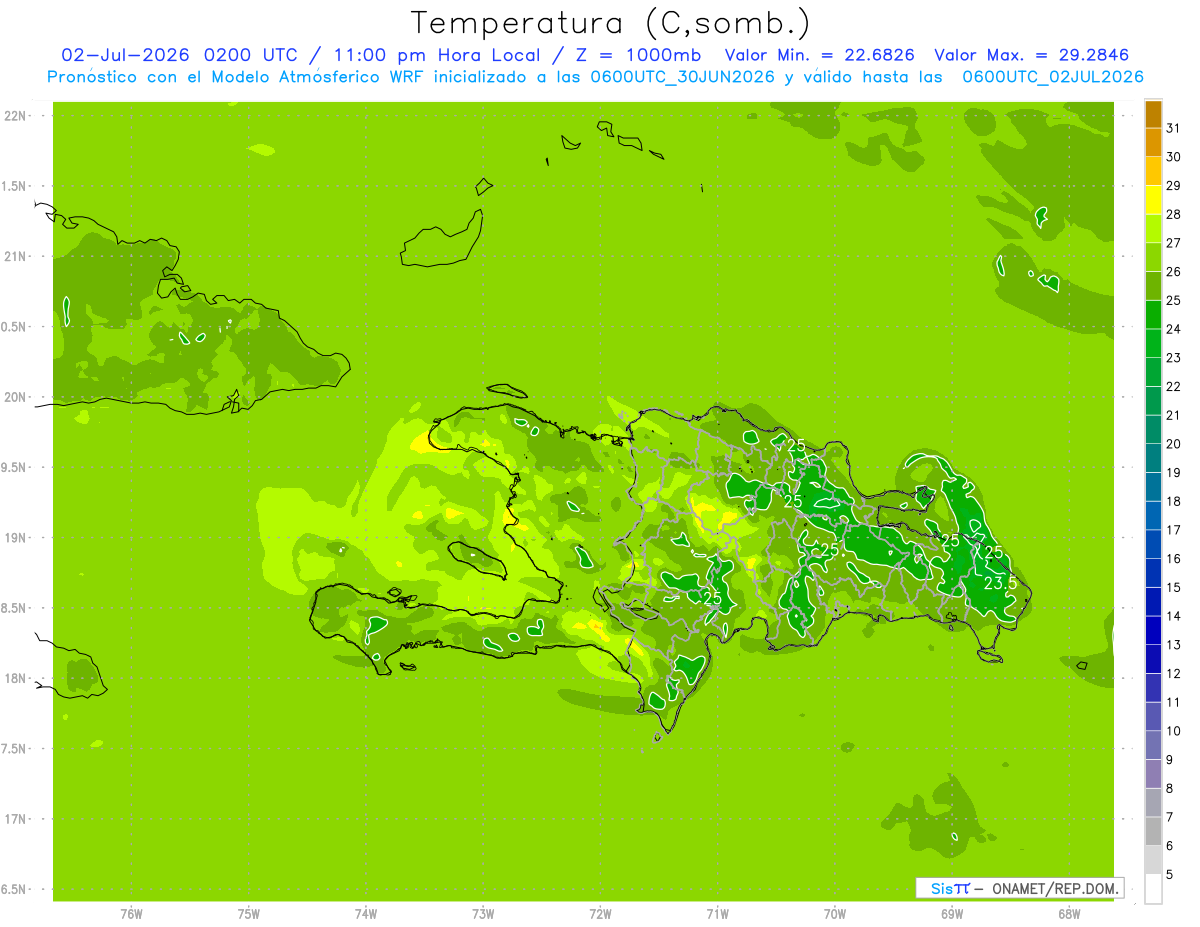Pick the orange swatch between 30 and 31
Viewport: 1200px width, 927px height.
click(x=1153, y=143)
